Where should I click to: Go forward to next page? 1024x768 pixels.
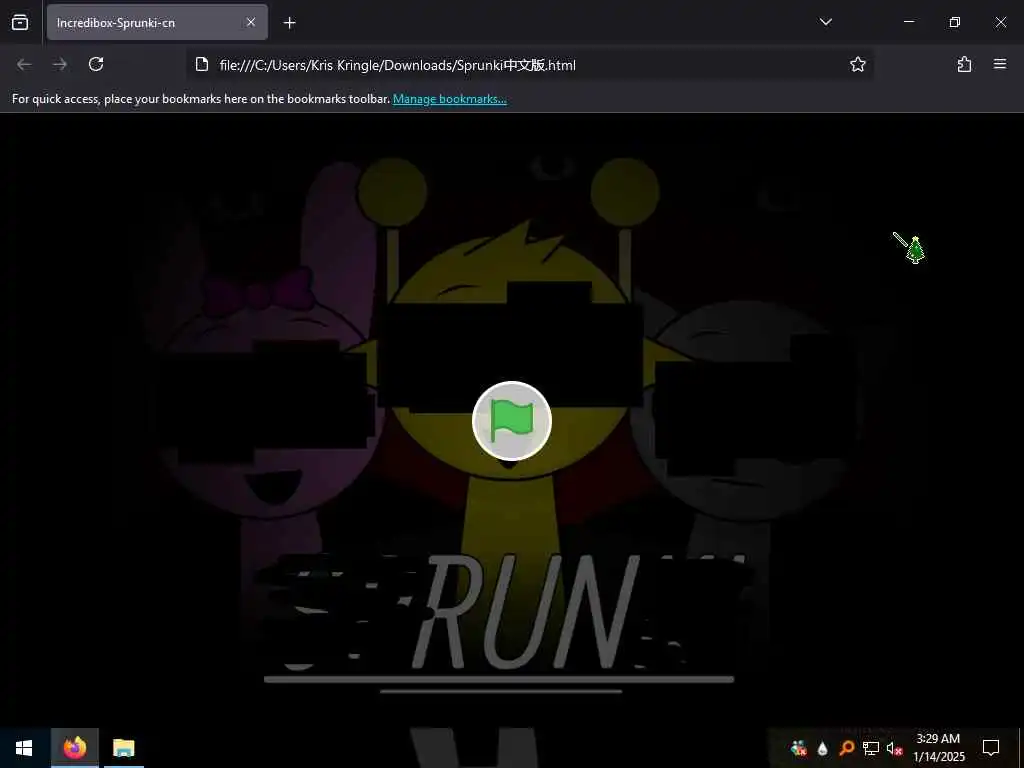(60, 64)
